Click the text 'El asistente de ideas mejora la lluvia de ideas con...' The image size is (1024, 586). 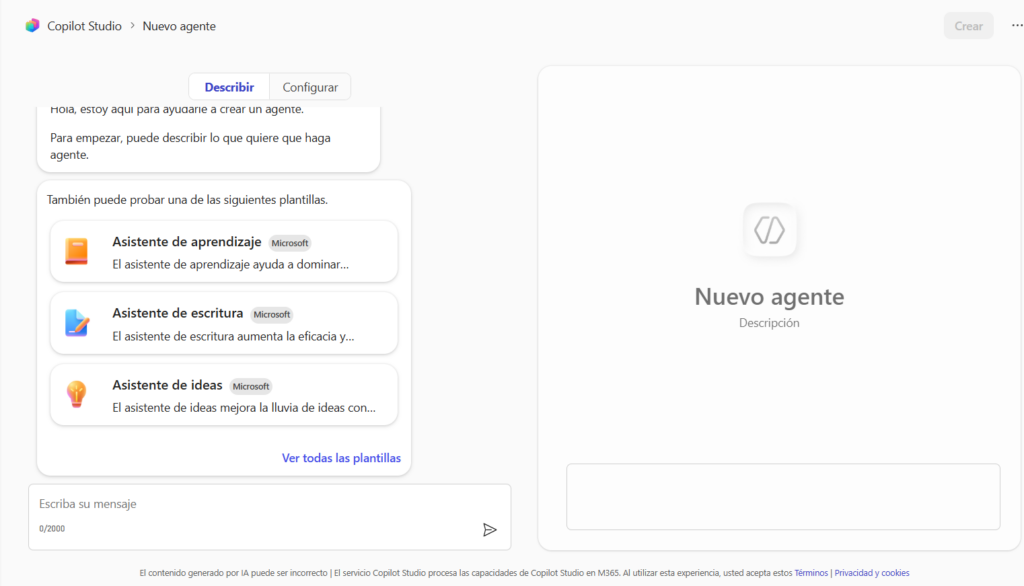coord(244,408)
